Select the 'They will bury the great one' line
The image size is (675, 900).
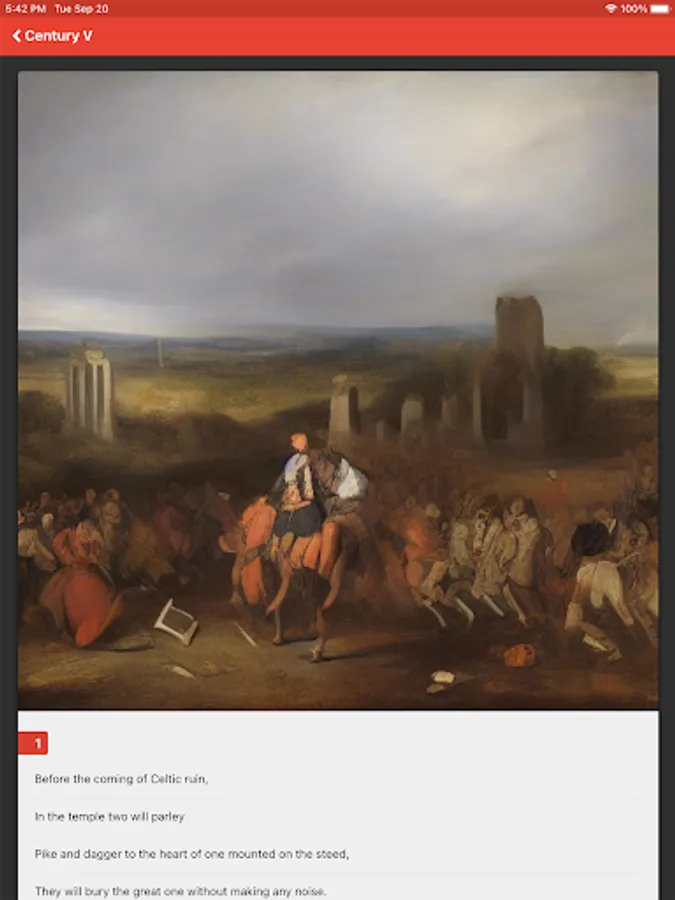pos(180,891)
